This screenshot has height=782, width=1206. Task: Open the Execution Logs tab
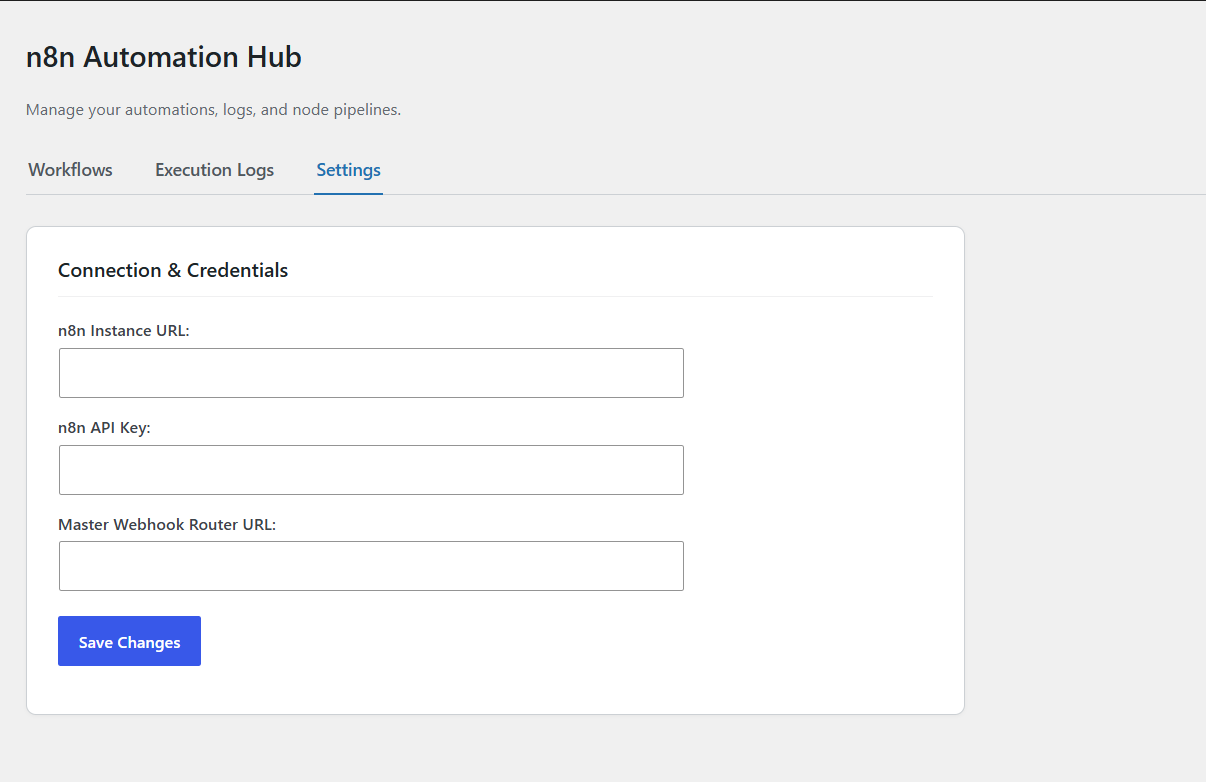pos(214,170)
